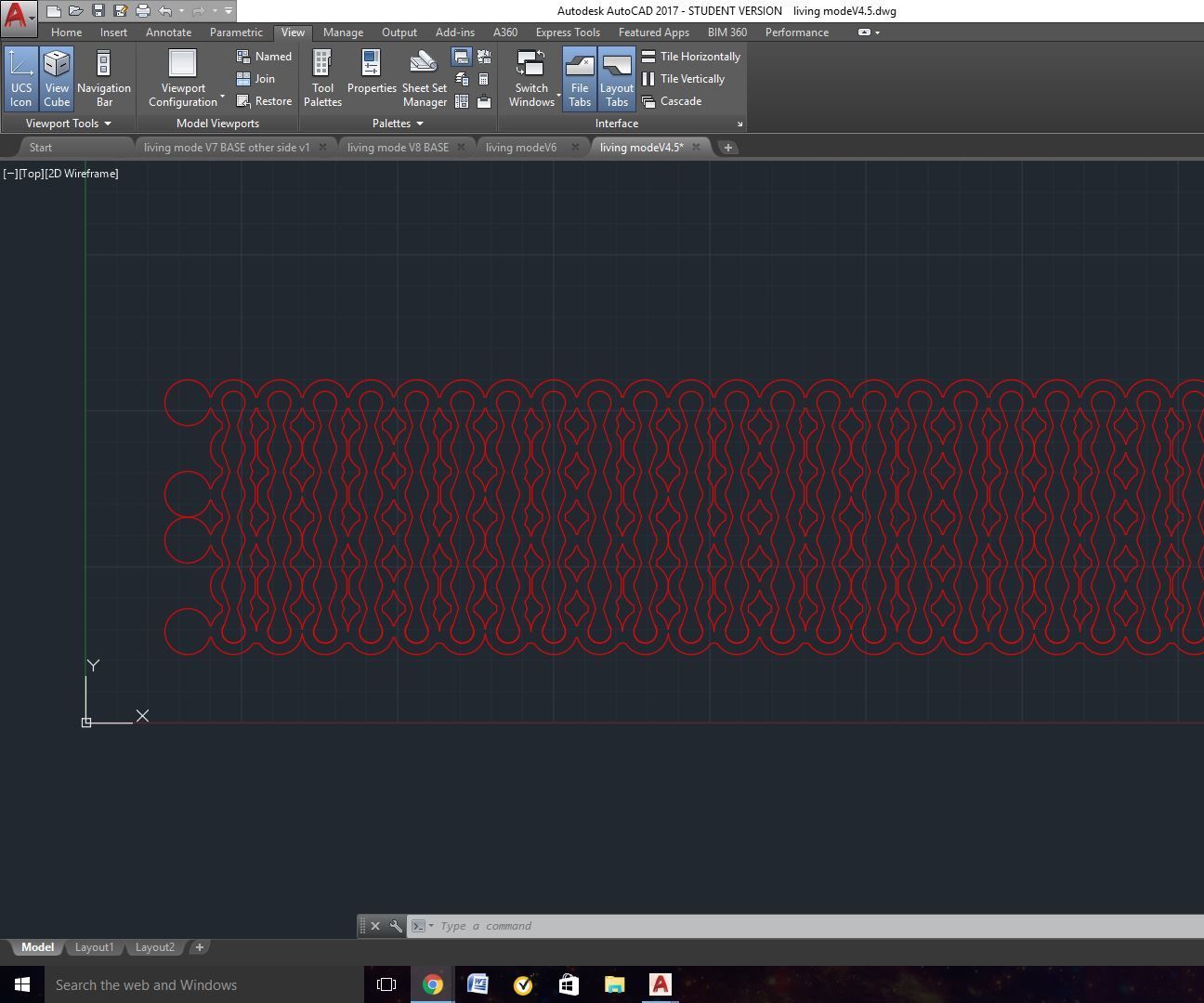Launch the Sheet Set Manager
This screenshot has width=1204, height=1003.
pyautogui.click(x=424, y=77)
